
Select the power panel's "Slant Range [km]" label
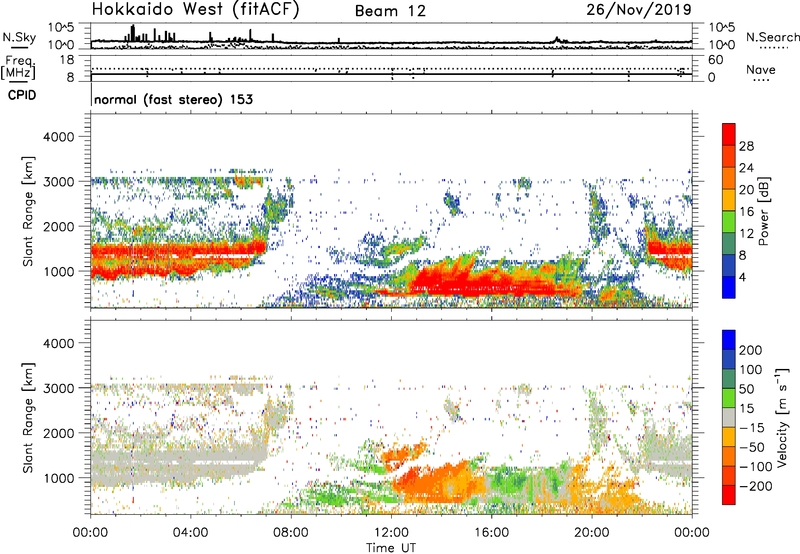(x=28, y=211)
